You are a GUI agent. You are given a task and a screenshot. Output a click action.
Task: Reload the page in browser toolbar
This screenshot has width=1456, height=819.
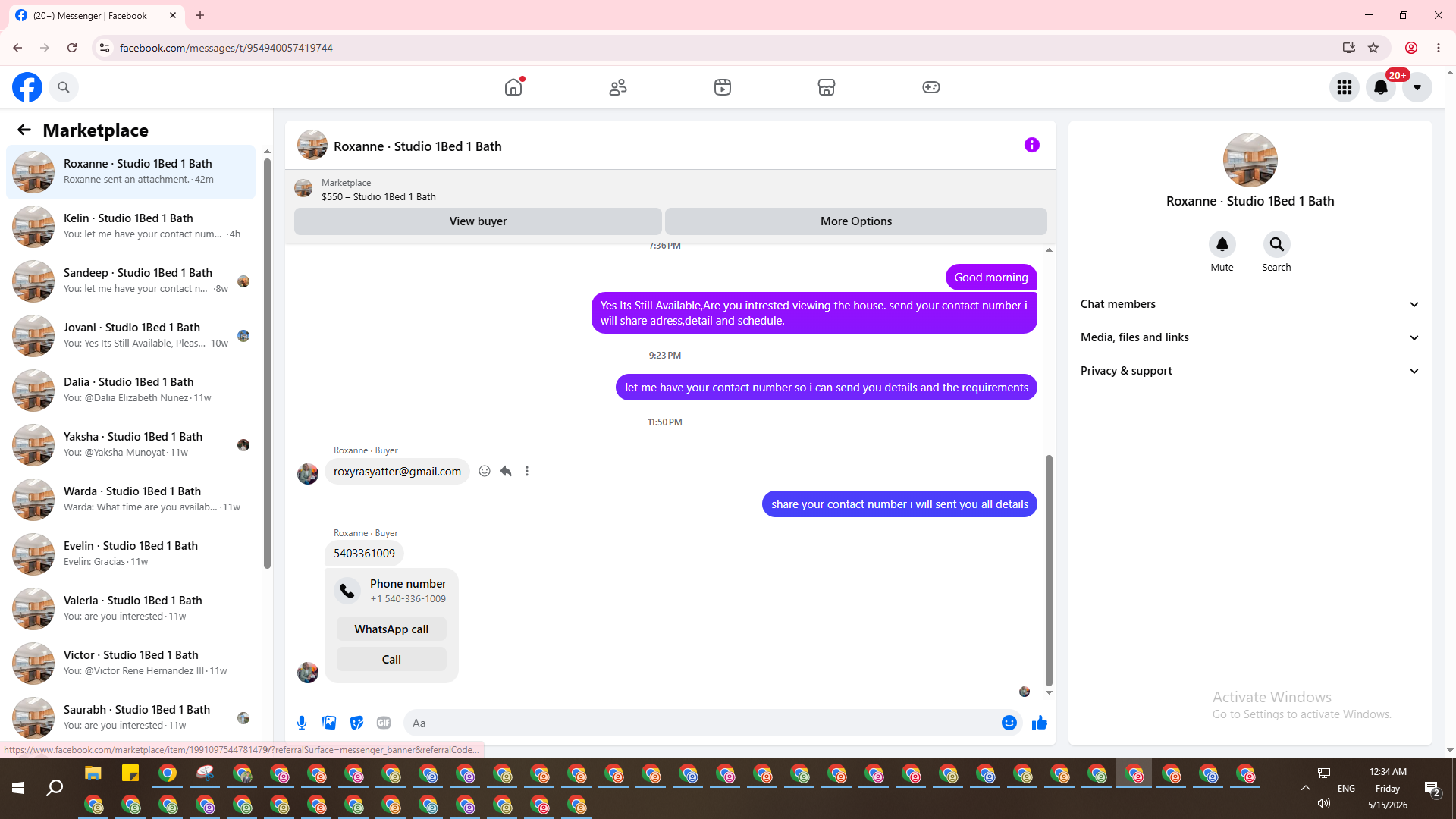coord(72,48)
